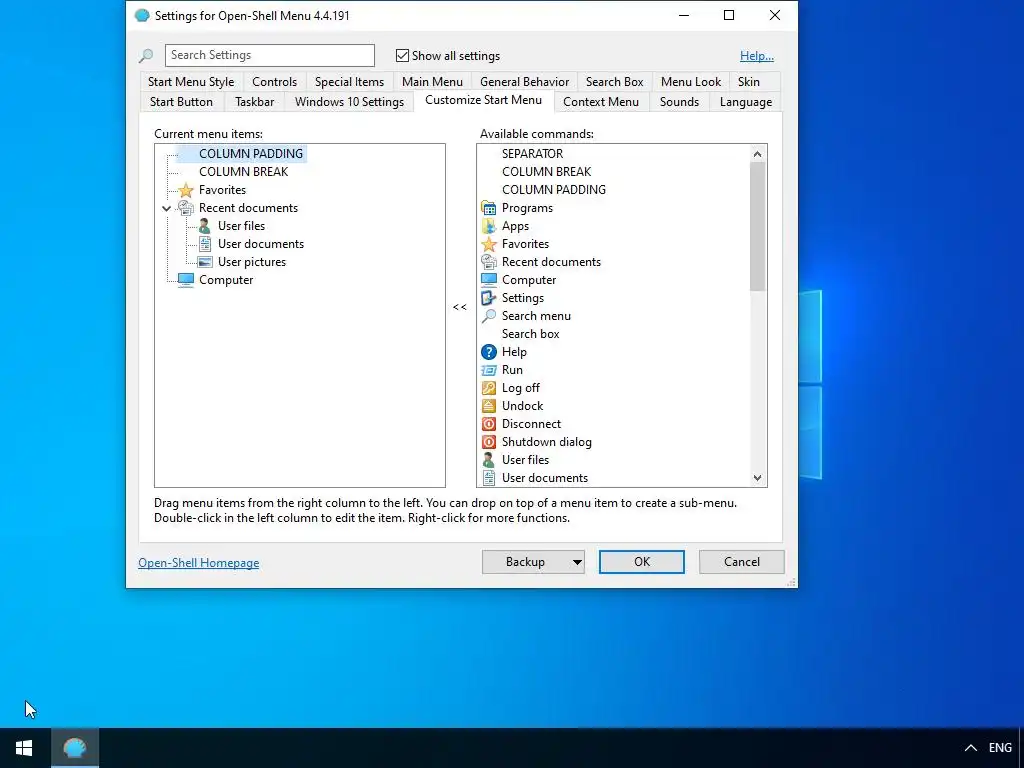Click the Cancel button
This screenshot has width=1024, height=768.
[742, 562]
